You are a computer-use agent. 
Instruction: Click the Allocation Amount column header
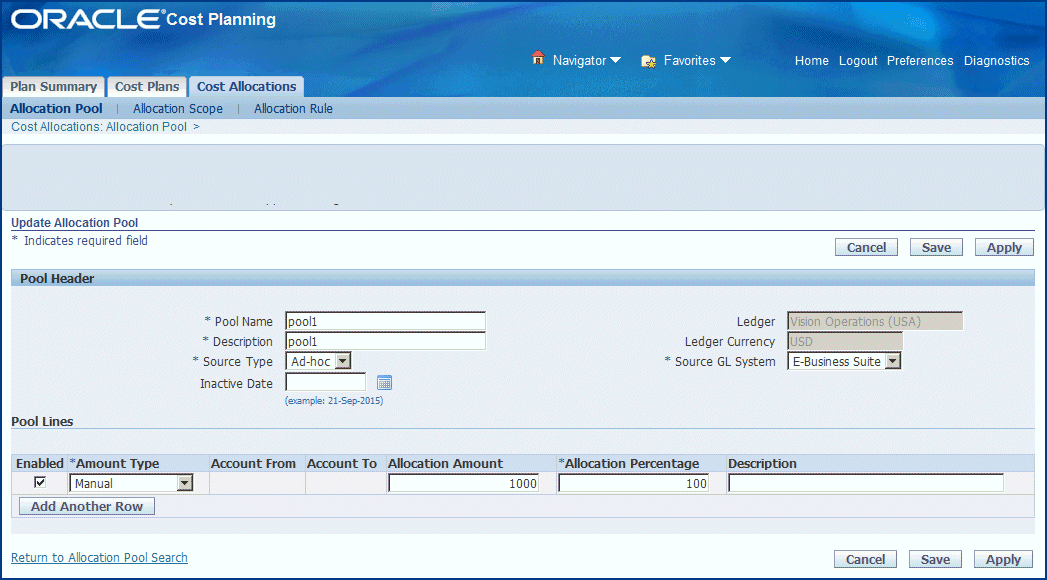[445, 463]
